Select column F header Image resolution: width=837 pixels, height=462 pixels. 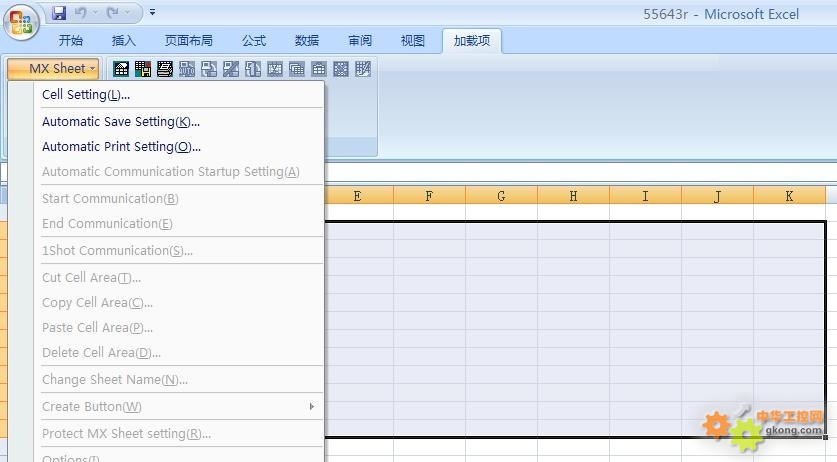coord(429,195)
